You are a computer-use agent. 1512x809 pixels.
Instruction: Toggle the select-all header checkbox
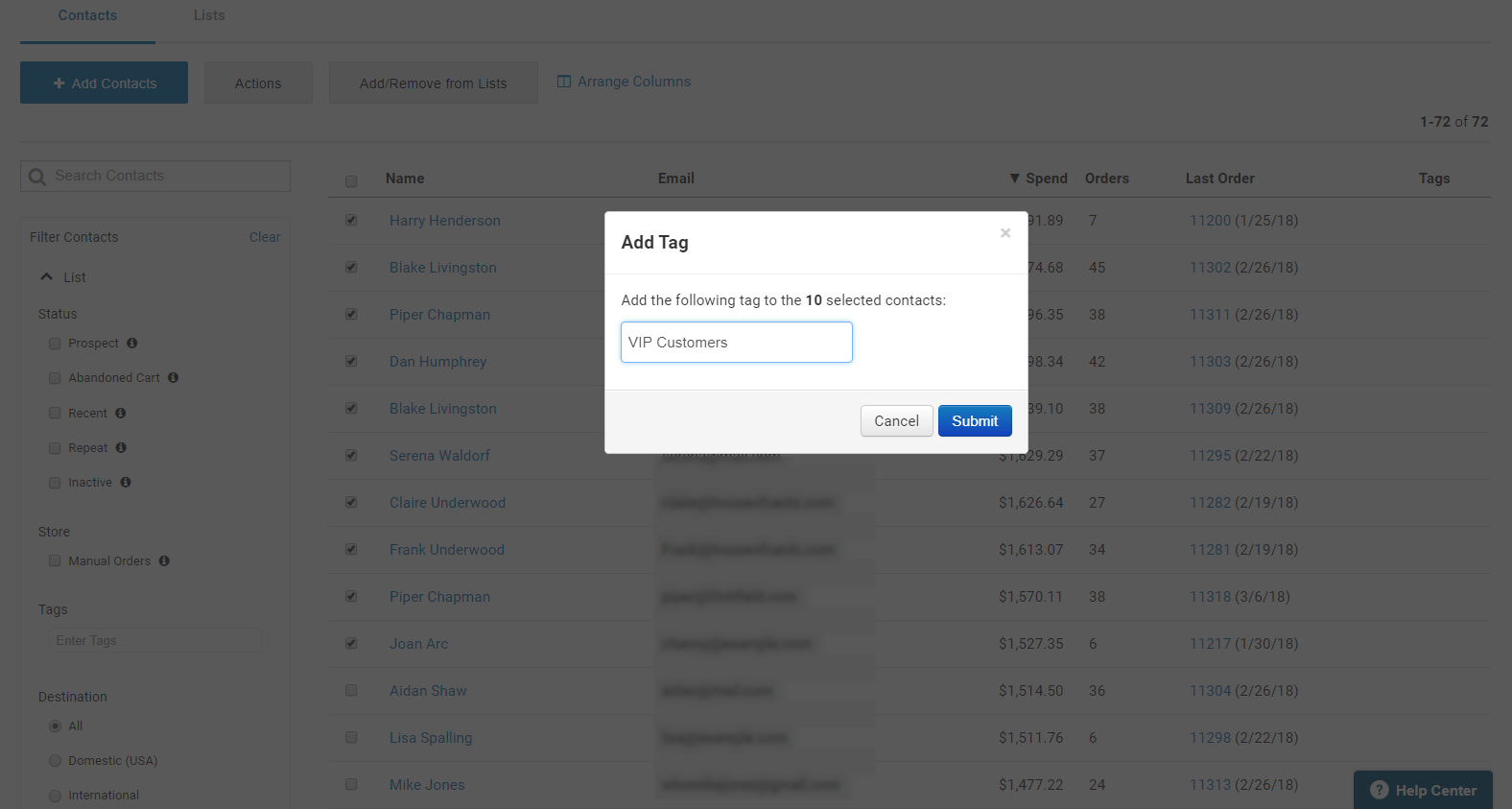click(x=351, y=181)
